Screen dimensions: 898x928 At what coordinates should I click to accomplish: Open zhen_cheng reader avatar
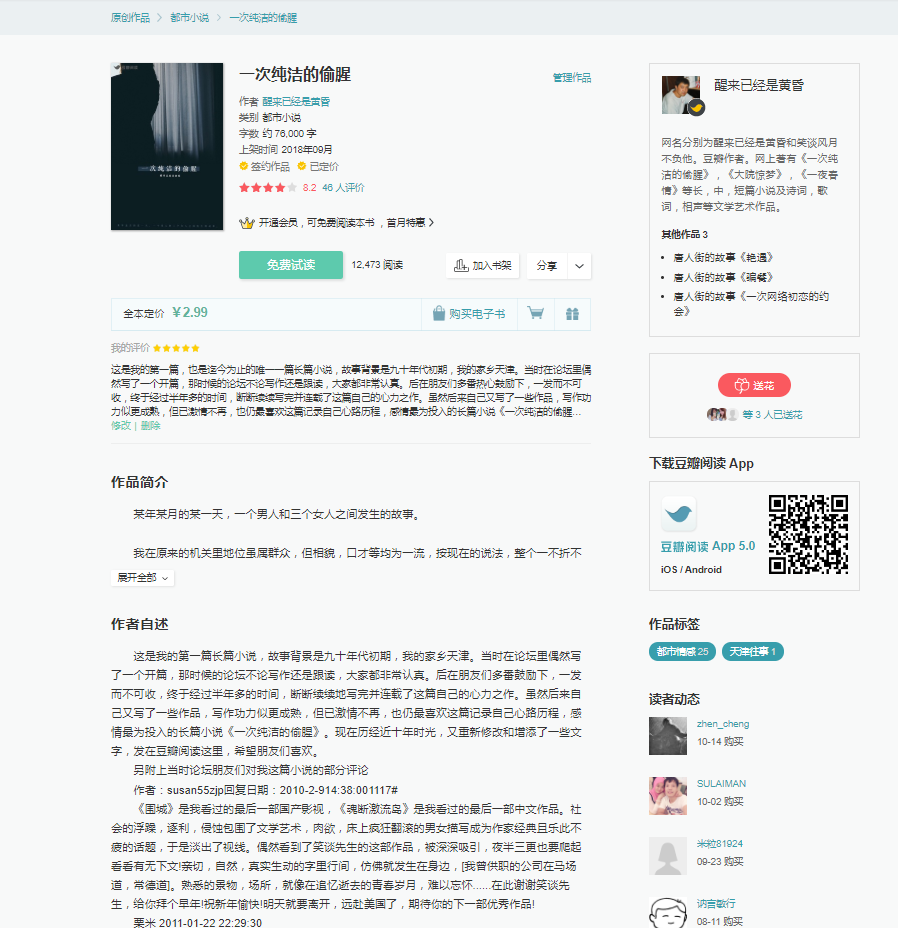point(668,736)
